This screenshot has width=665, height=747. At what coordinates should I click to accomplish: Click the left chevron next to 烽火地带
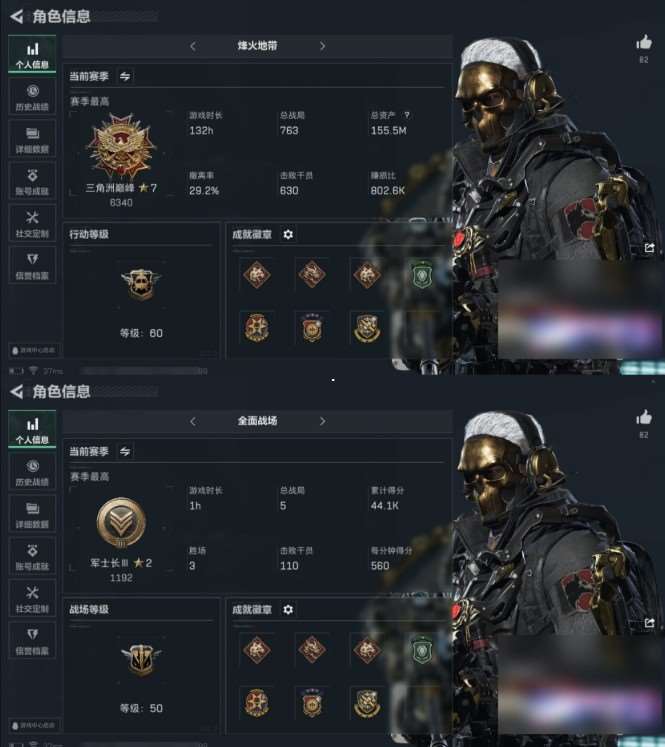pyautogui.click(x=193, y=46)
